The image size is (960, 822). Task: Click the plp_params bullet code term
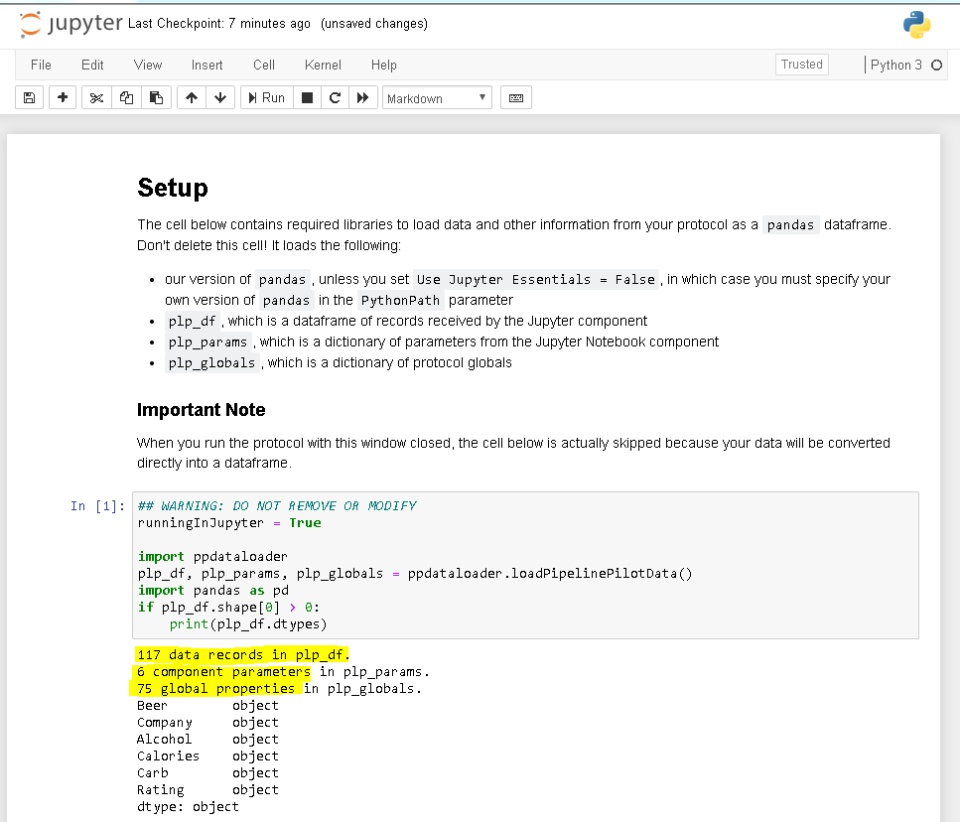(208, 342)
